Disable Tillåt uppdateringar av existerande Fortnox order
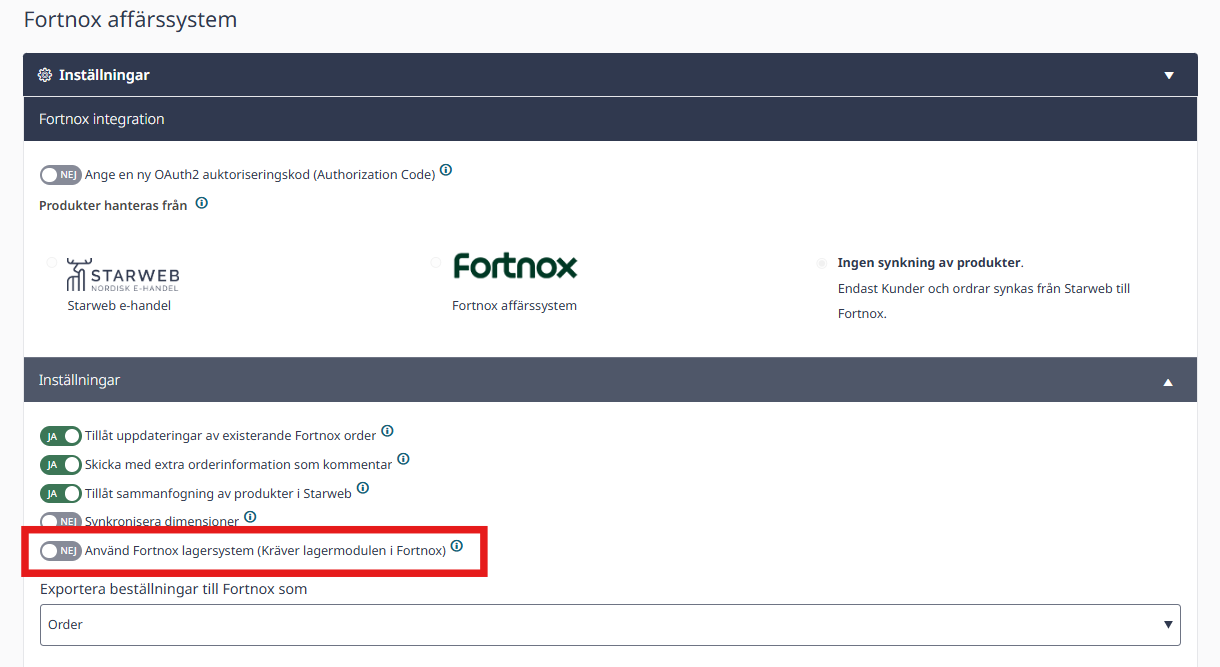Viewport: 1220px width, 667px height. (60, 436)
